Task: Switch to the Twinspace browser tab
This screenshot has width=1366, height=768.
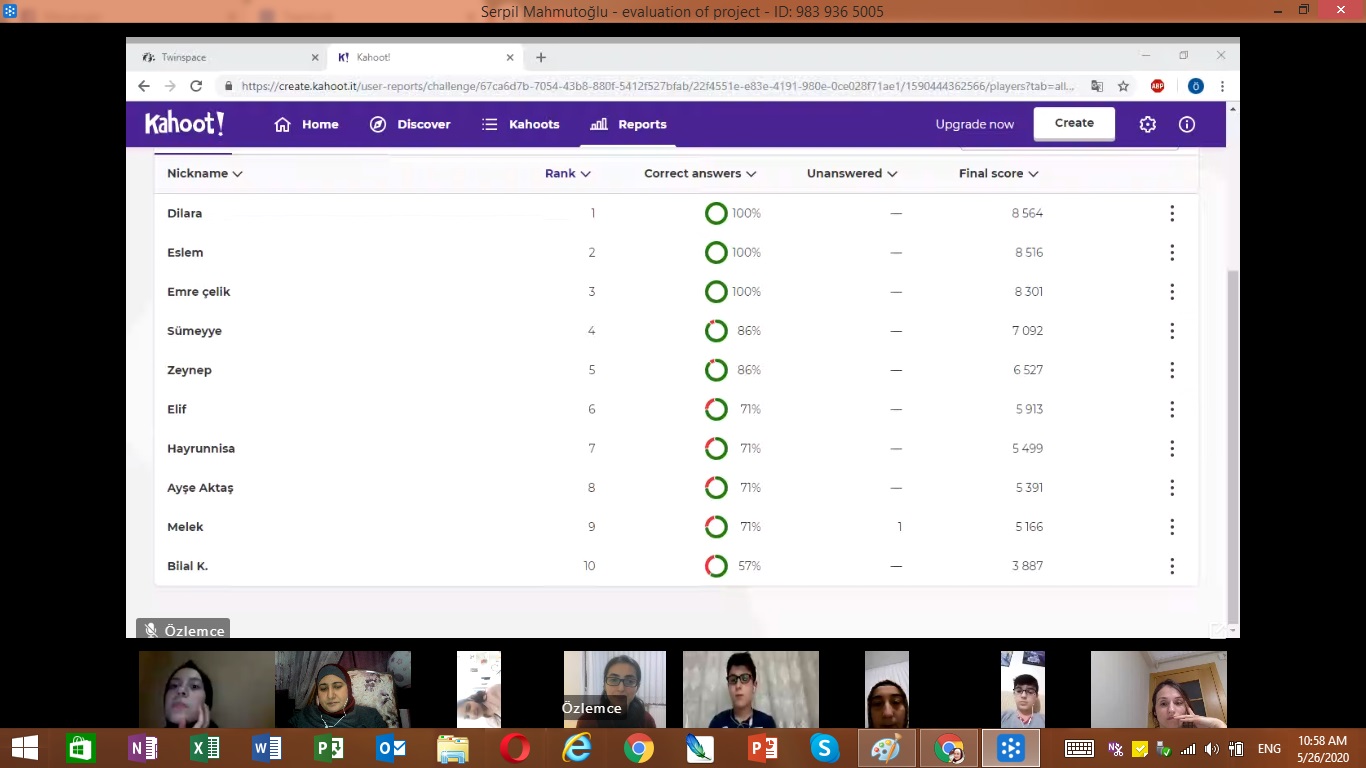Action: 230,57
